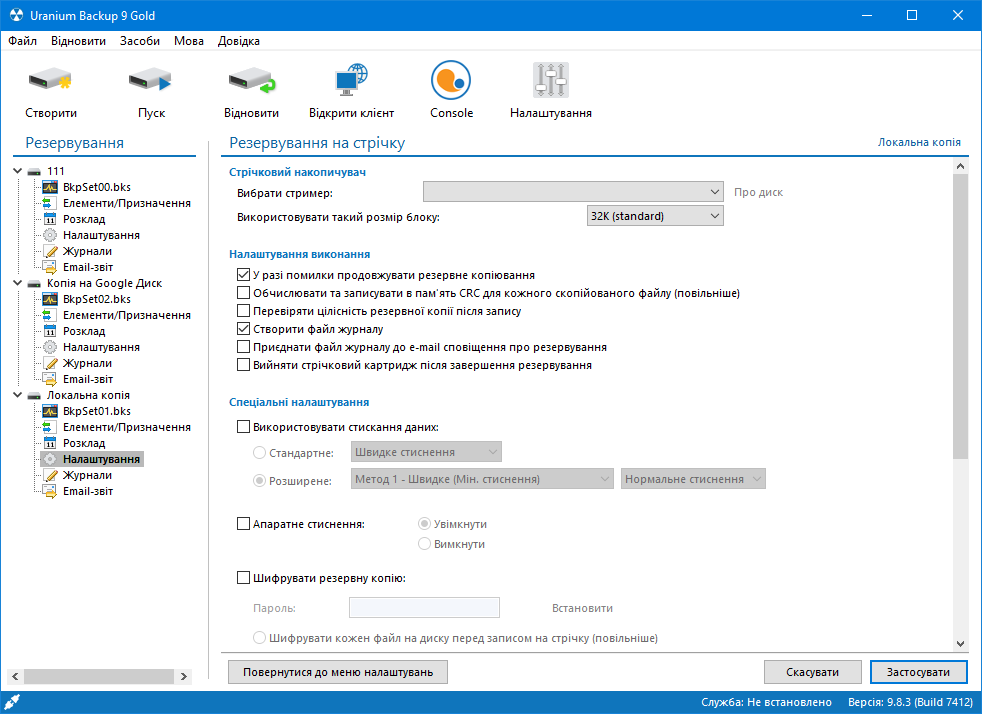Uncheck У разі помилки продовжувати резервне копіювання
Viewport: 982px width, 714px height.
tap(244, 274)
